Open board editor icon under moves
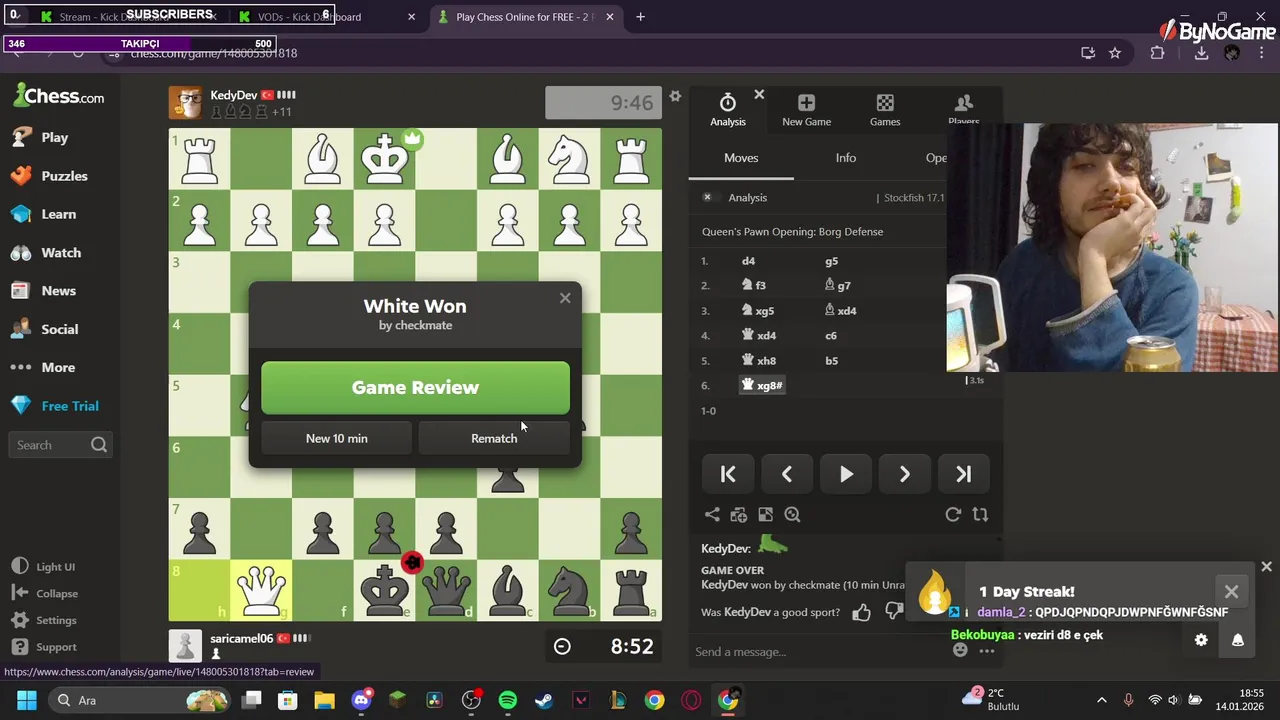The width and height of the screenshot is (1280, 720). pos(766,514)
